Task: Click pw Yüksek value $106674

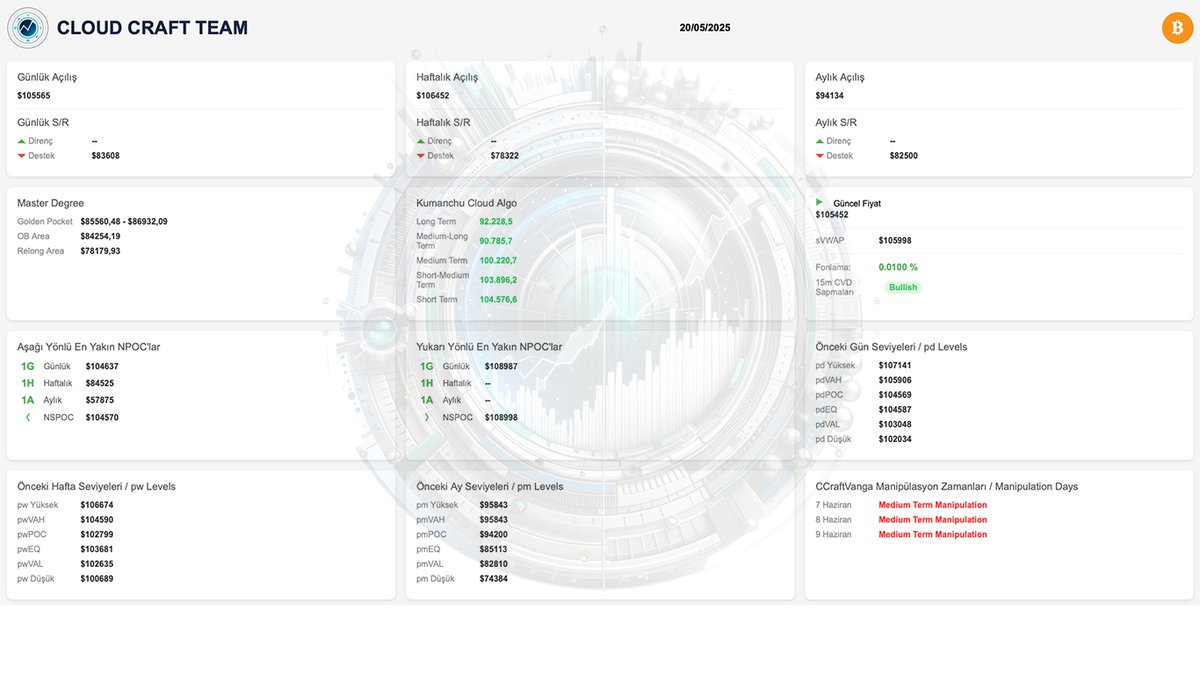Action: (97, 505)
